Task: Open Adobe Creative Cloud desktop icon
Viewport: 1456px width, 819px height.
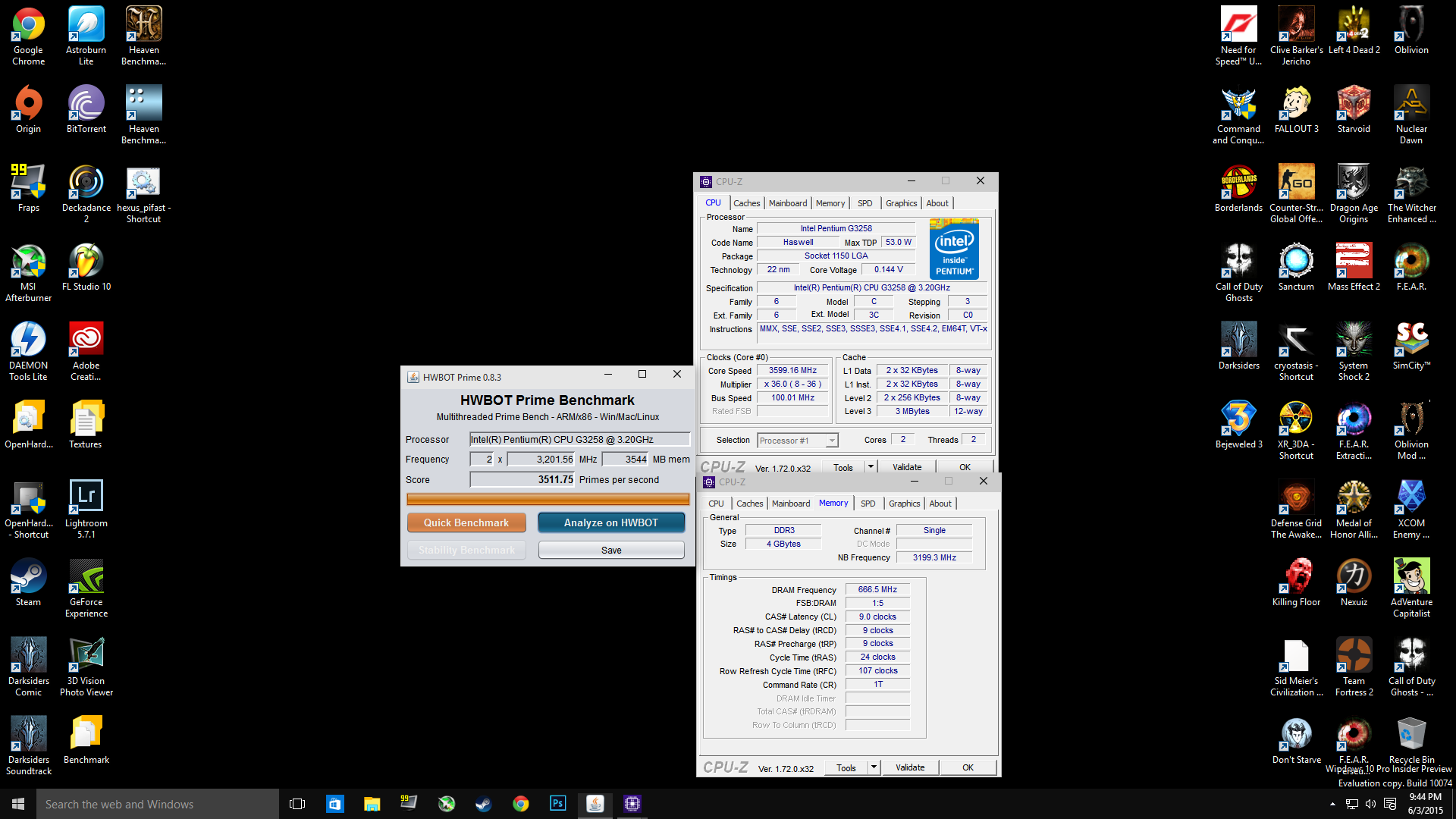Action: point(86,352)
